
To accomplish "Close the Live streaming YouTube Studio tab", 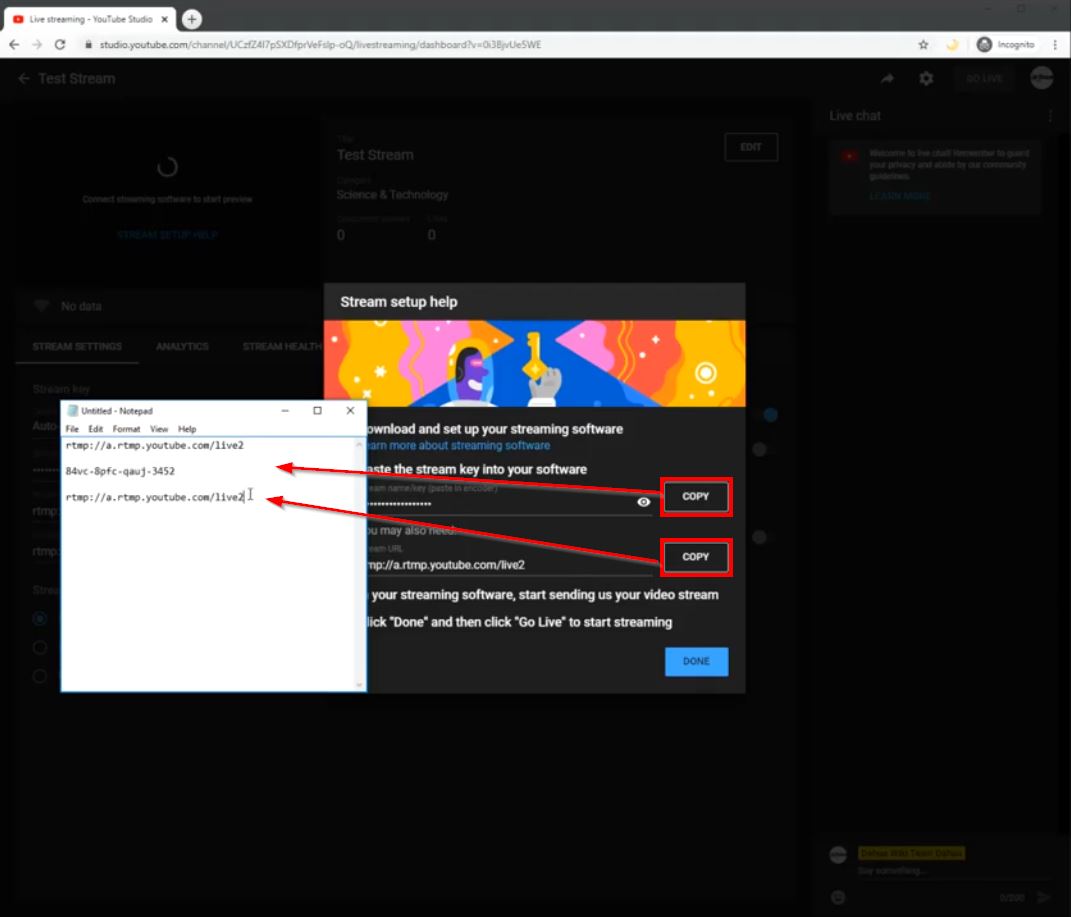I will 165,19.
